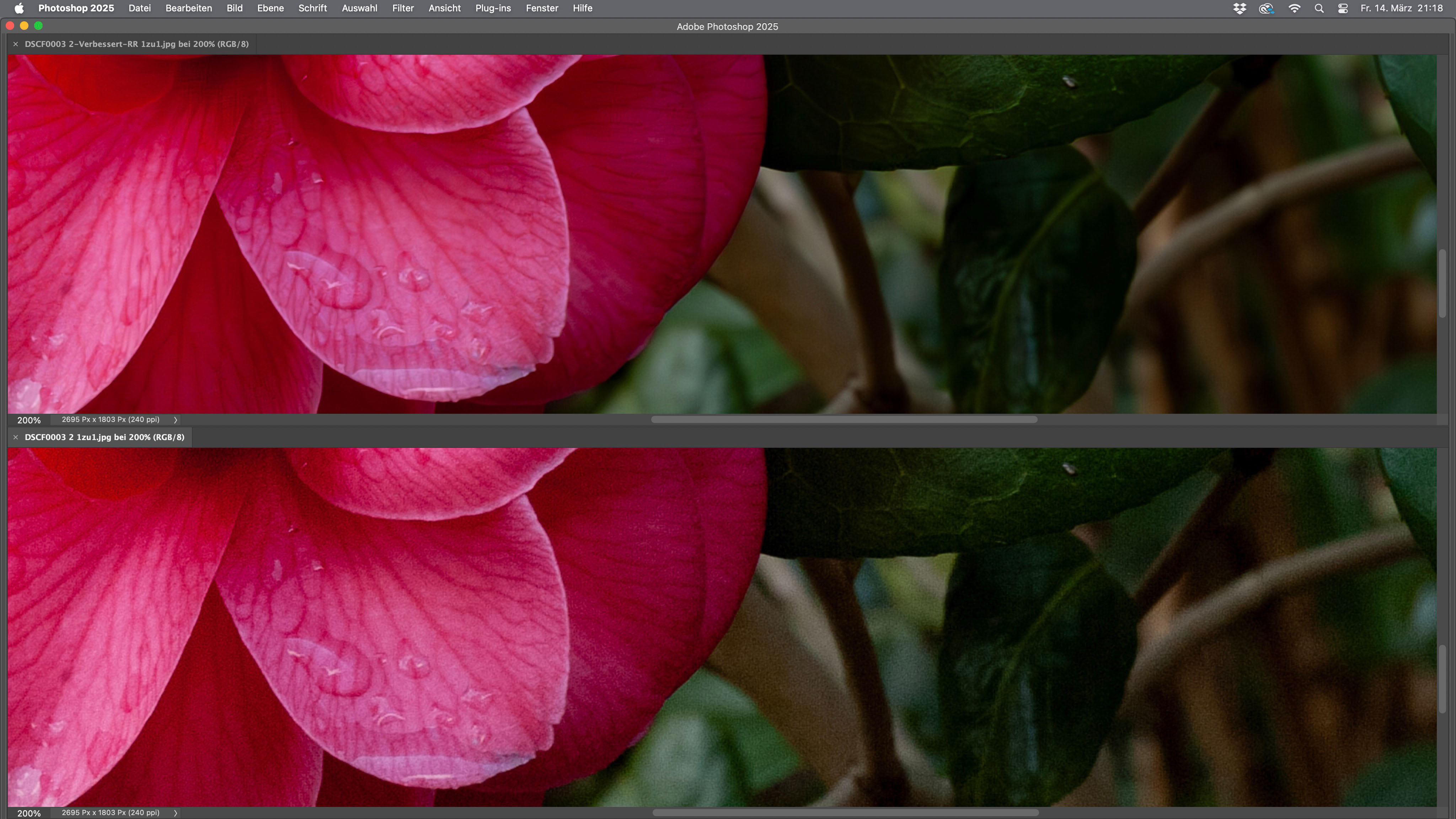Expand the status bar options arrow in the top document
1456x819 pixels.
175,420
